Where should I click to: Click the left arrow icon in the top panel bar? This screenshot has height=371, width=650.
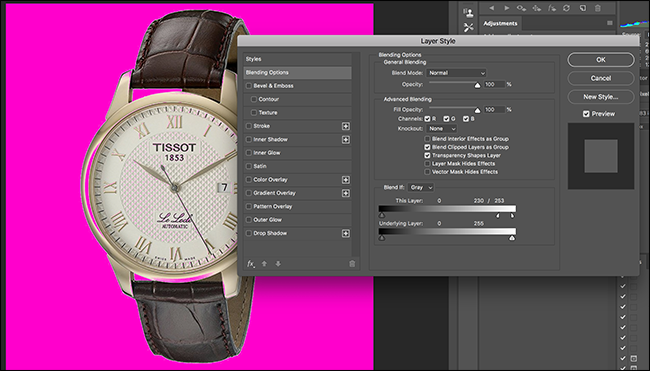pyautogui.click(x=492, y=8)
